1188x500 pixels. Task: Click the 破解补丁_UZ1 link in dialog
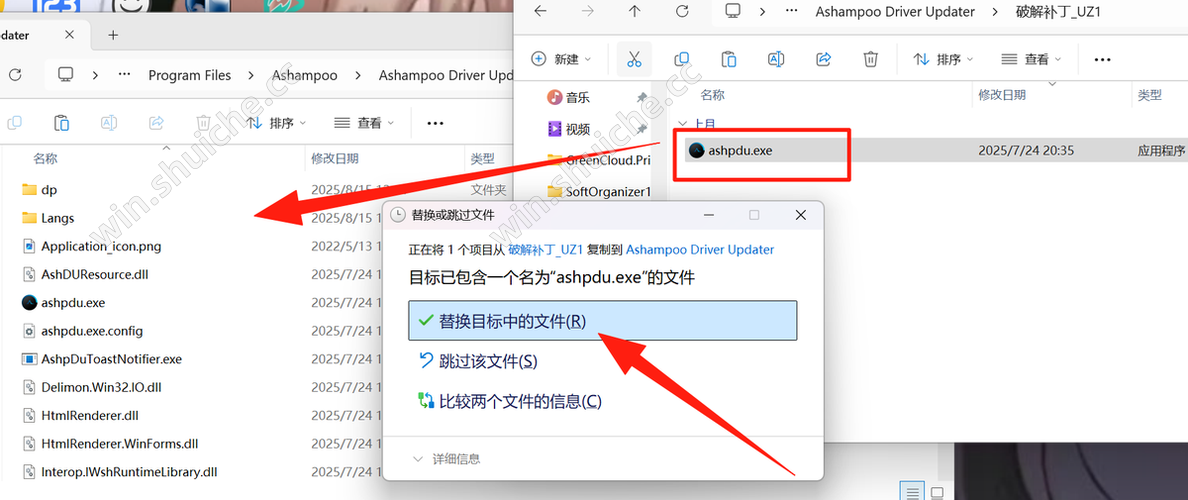[x=546, y=249]
